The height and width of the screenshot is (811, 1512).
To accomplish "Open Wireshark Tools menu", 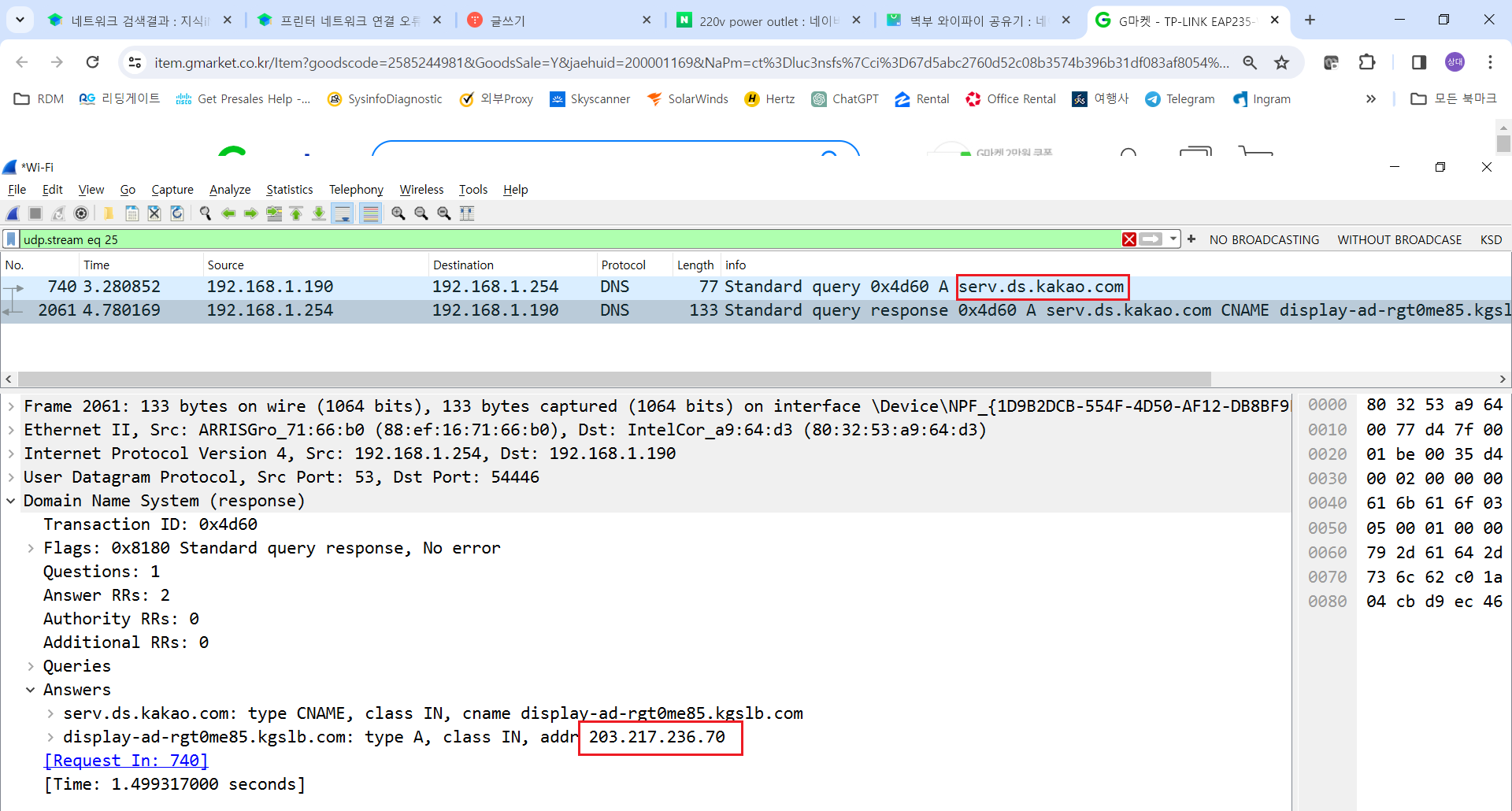I will (x=473, y=190).
